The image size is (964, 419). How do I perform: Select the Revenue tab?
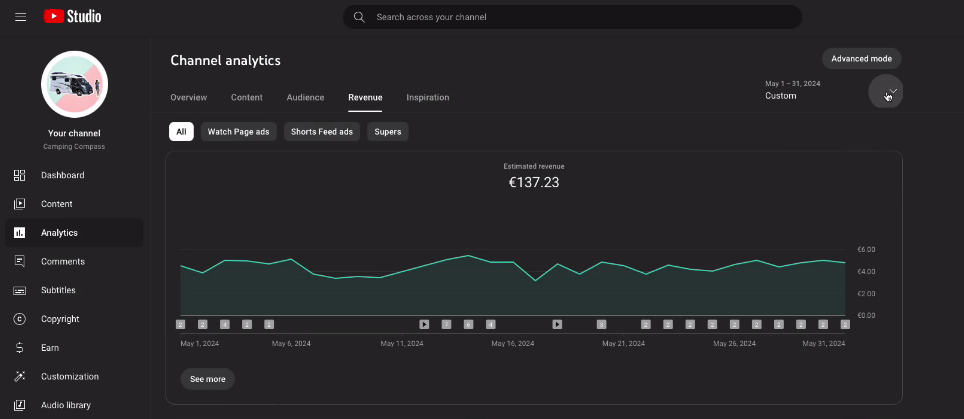tap(365, 98)
